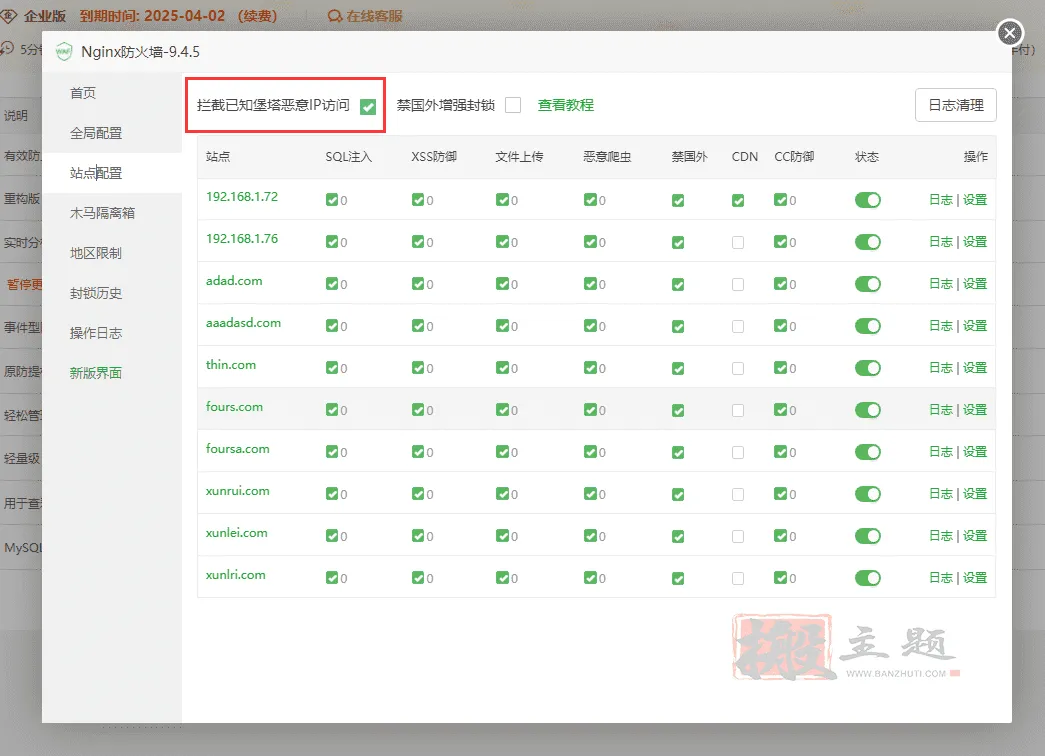The image size is (1045, 756).
Task: Click the CC防御 column header
Action: [x=794, y=157]
